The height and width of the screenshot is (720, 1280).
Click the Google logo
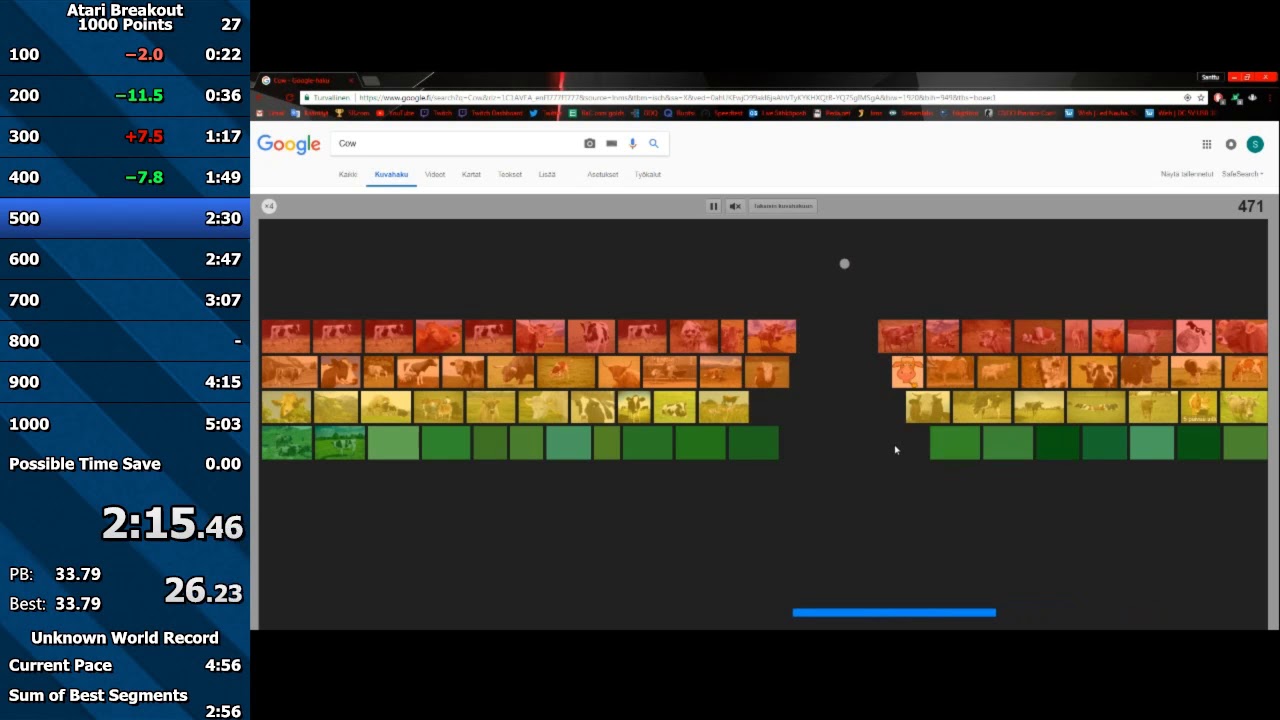point(289,144)
